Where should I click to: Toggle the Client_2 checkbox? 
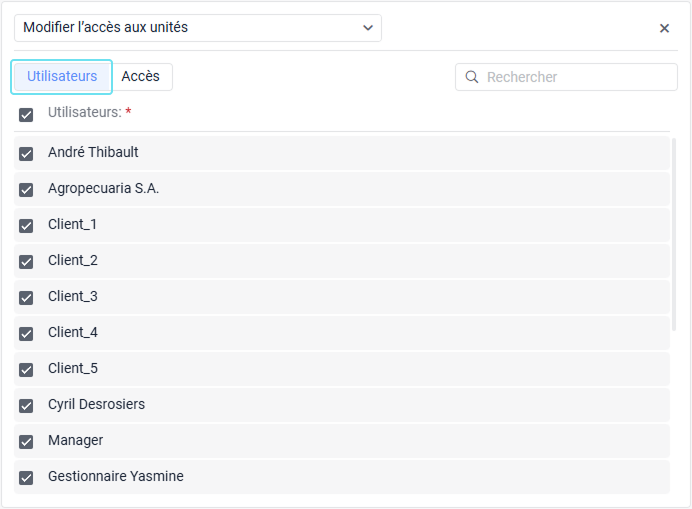26,262
